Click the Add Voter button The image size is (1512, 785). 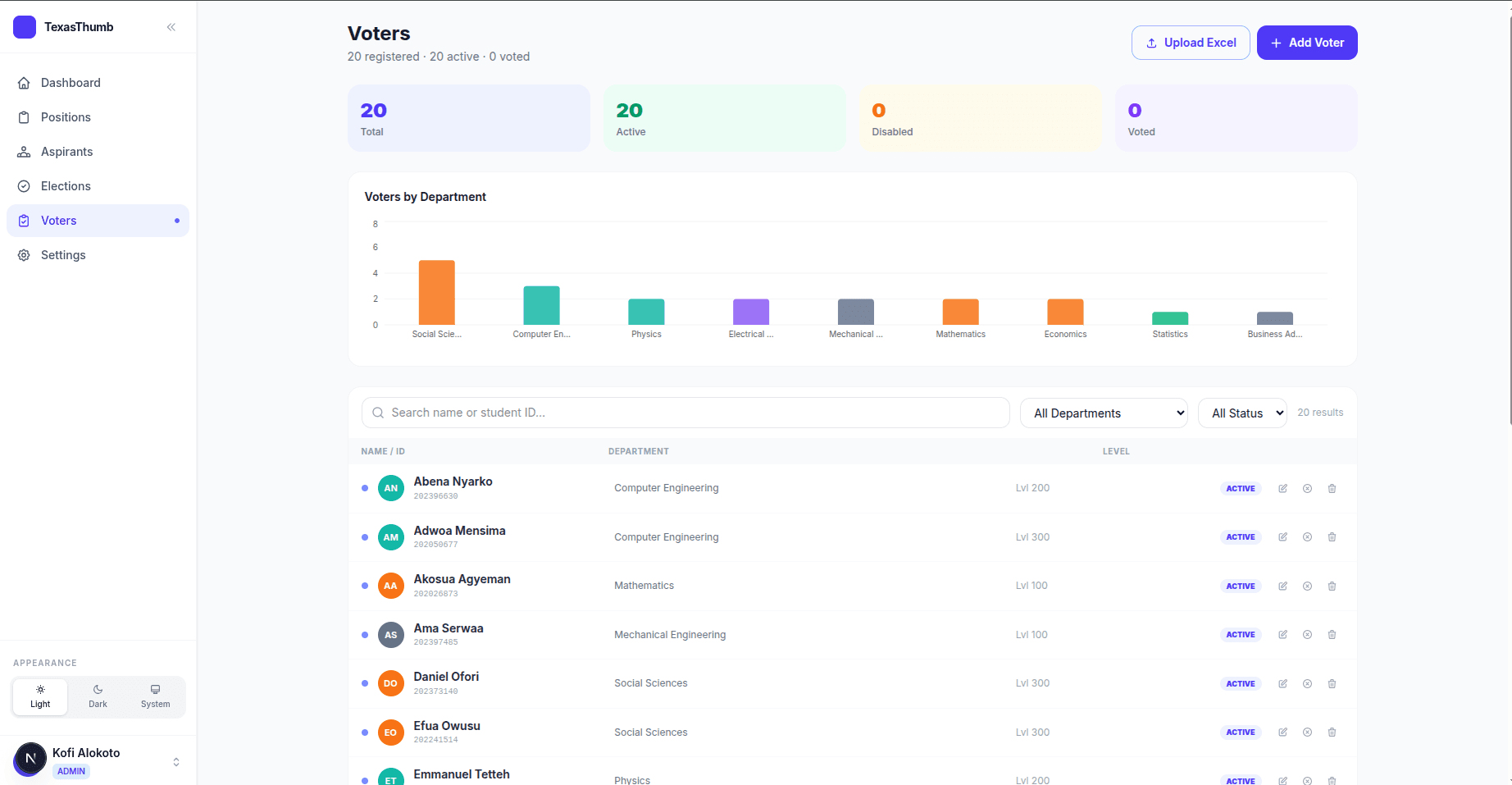[x=1306, y=42]
